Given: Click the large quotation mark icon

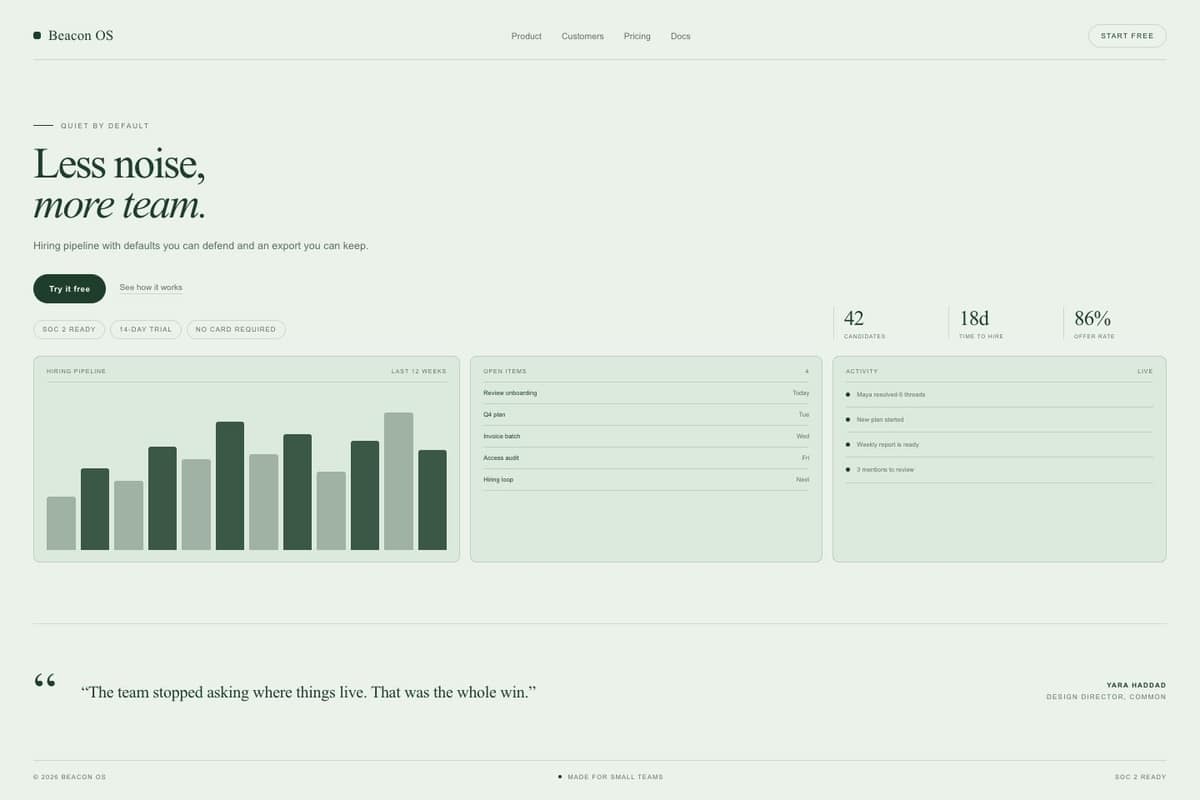Looking at the screenshot, I should tap(45, 682).
